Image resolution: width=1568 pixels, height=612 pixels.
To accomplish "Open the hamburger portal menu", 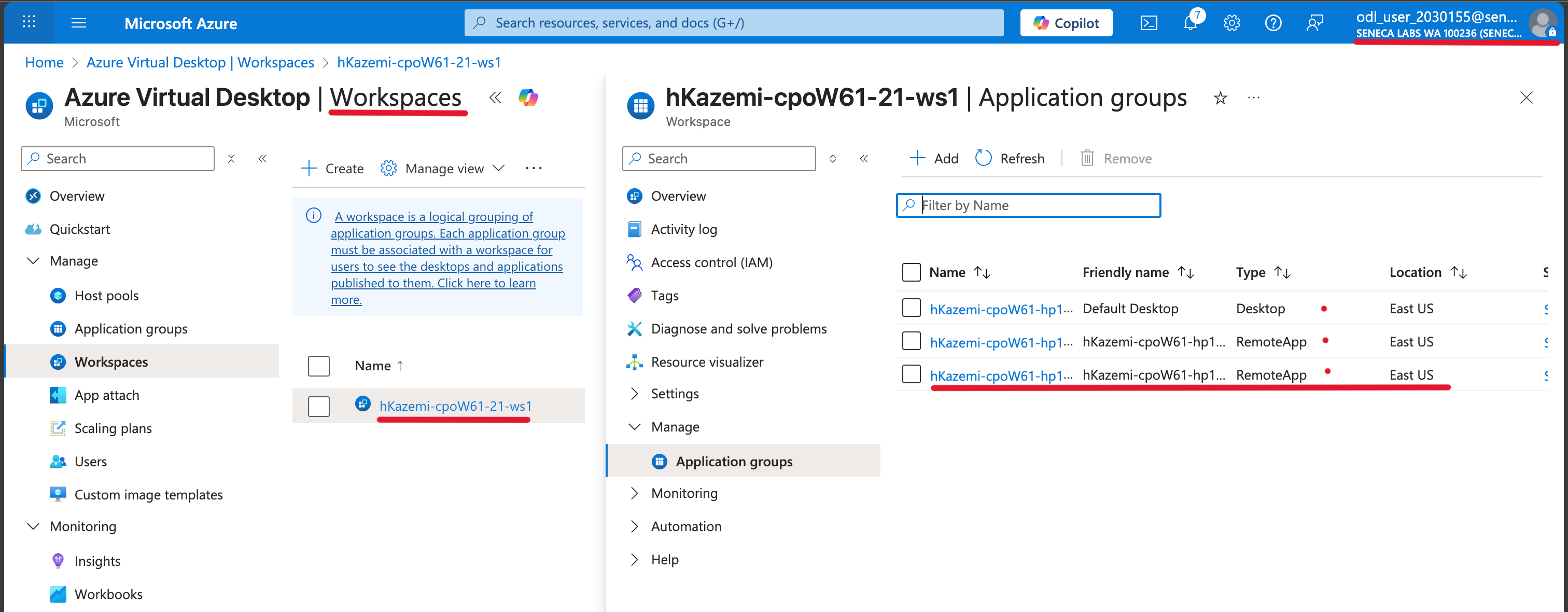I will [x=78, y=22].
